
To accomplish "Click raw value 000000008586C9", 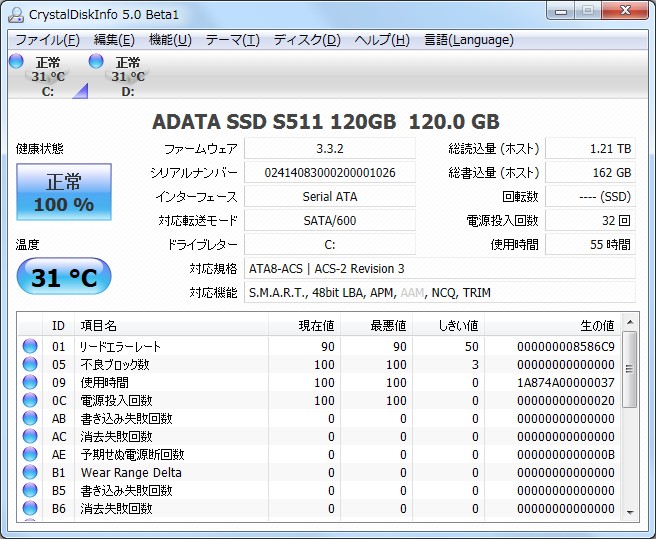I will pyautogui.click(x=566, y=346).
